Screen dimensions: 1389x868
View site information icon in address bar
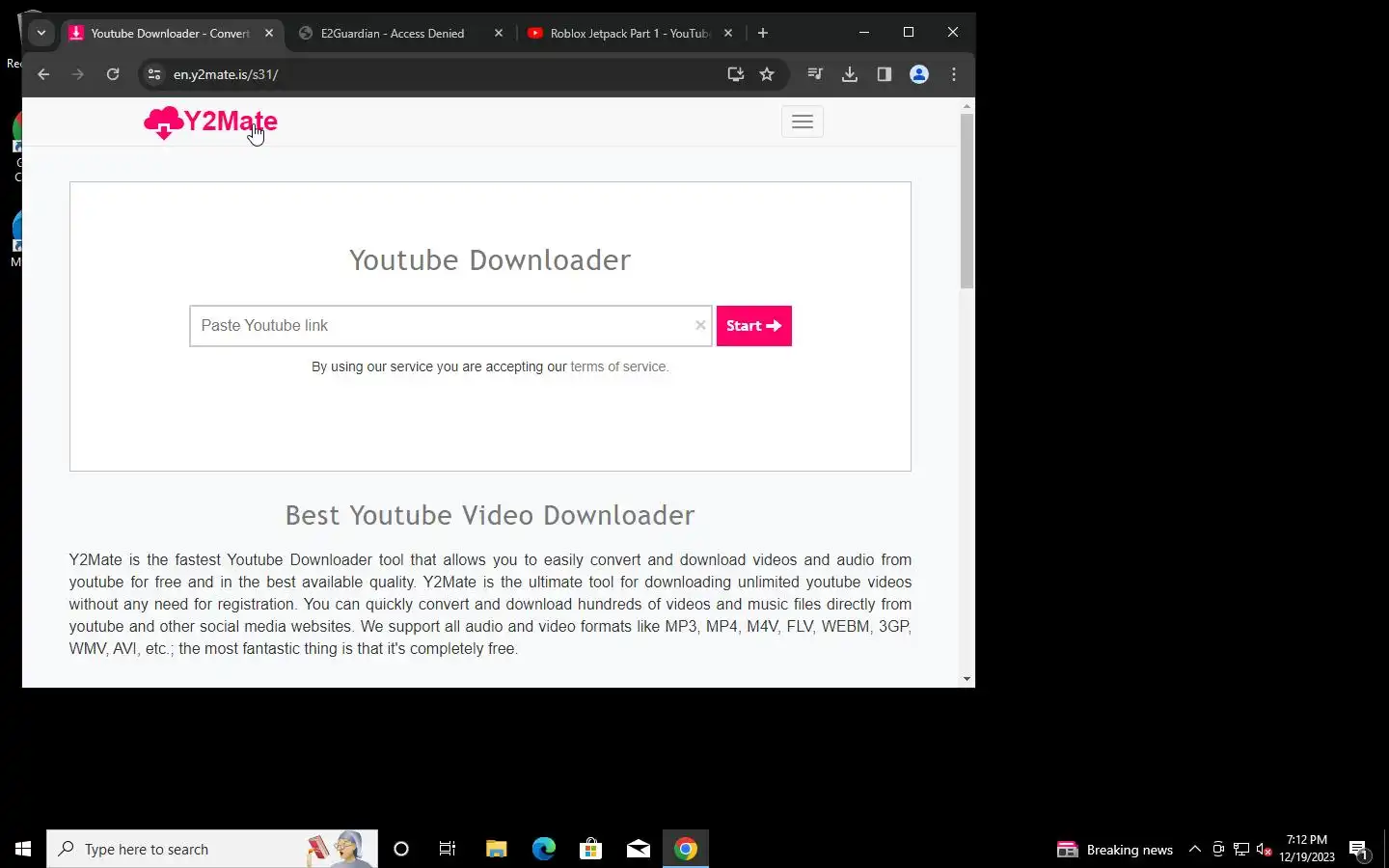tap(153, 74)
